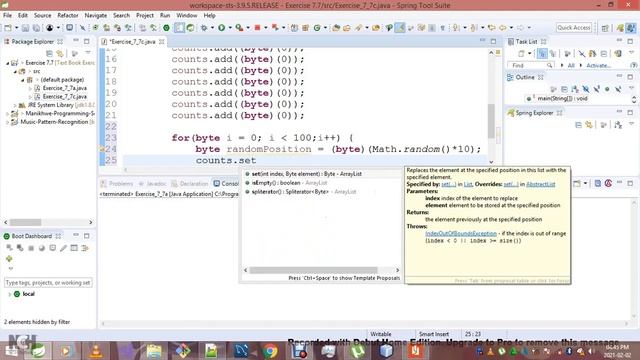The image size is (640, 360).
Task: Click Open Perspective icon near Quick Access
Action: (x=605, y=28)
